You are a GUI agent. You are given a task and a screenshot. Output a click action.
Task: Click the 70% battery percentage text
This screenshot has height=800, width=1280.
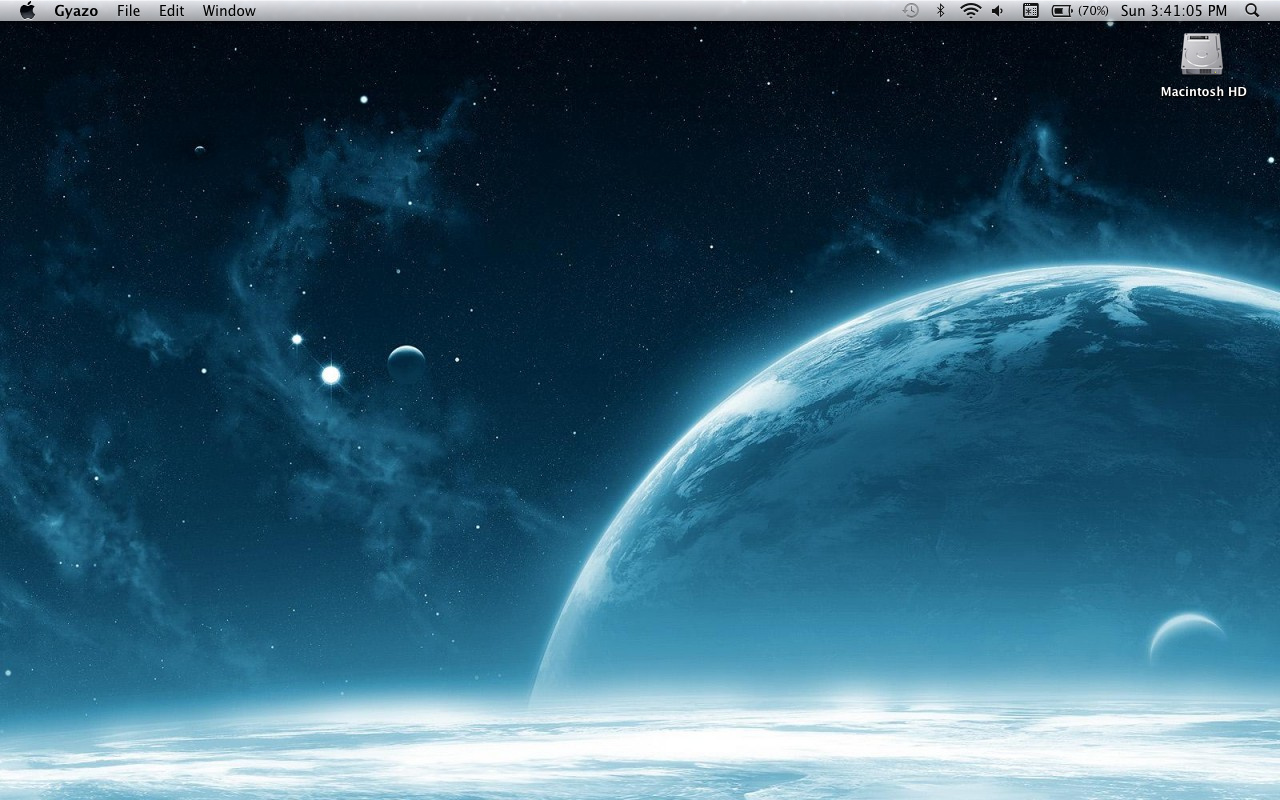pos(1093,11)
